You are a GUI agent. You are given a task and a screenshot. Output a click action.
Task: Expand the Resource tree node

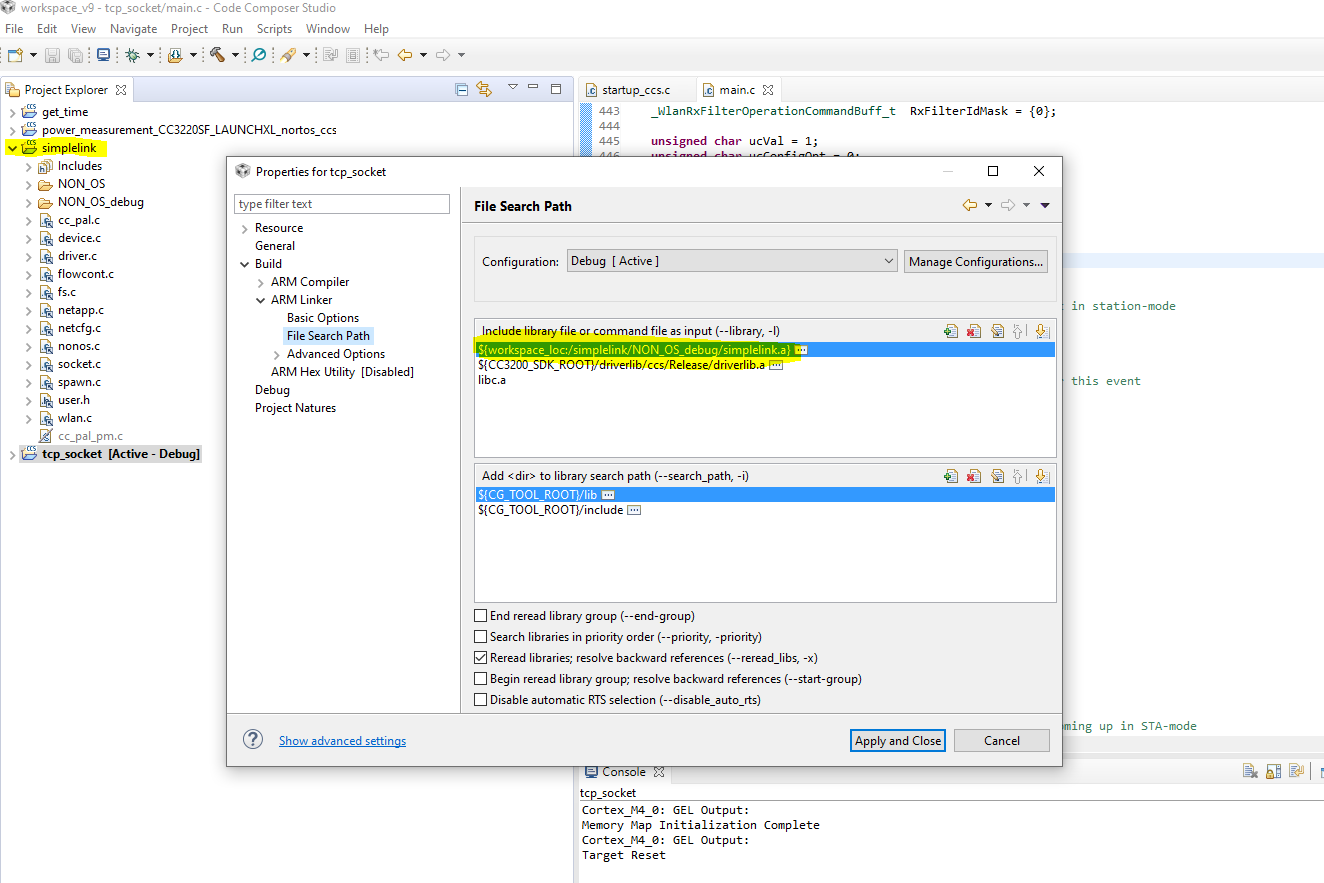tap(245, 228)
